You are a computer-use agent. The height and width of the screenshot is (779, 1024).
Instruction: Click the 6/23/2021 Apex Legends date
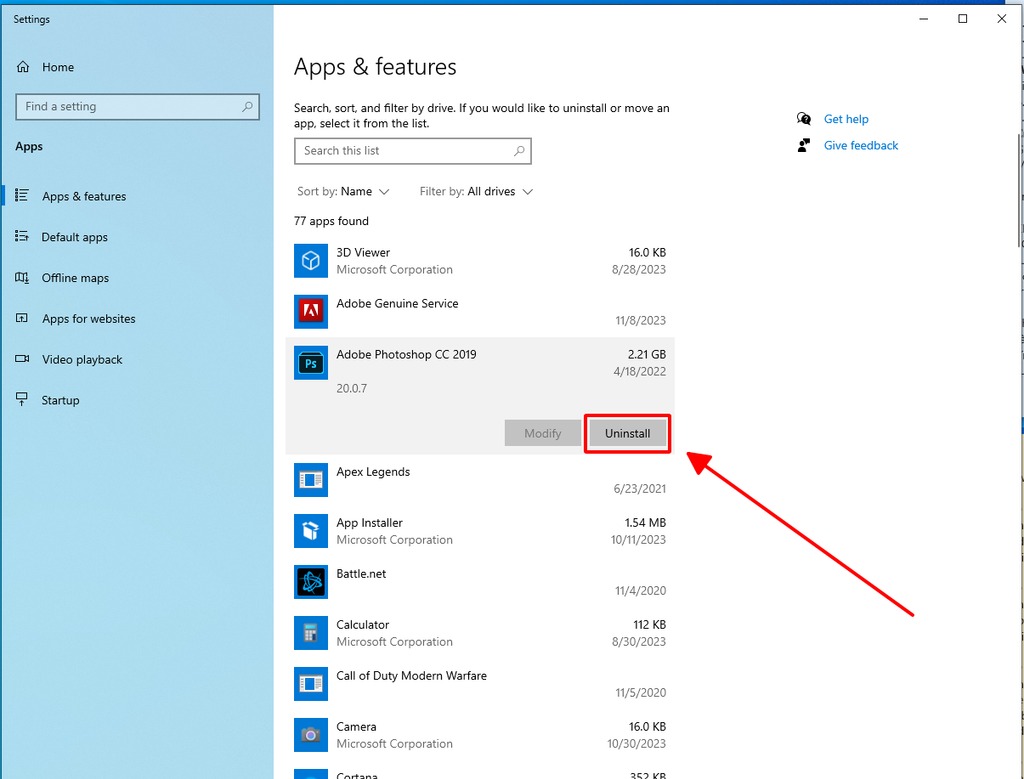[640, 488]
